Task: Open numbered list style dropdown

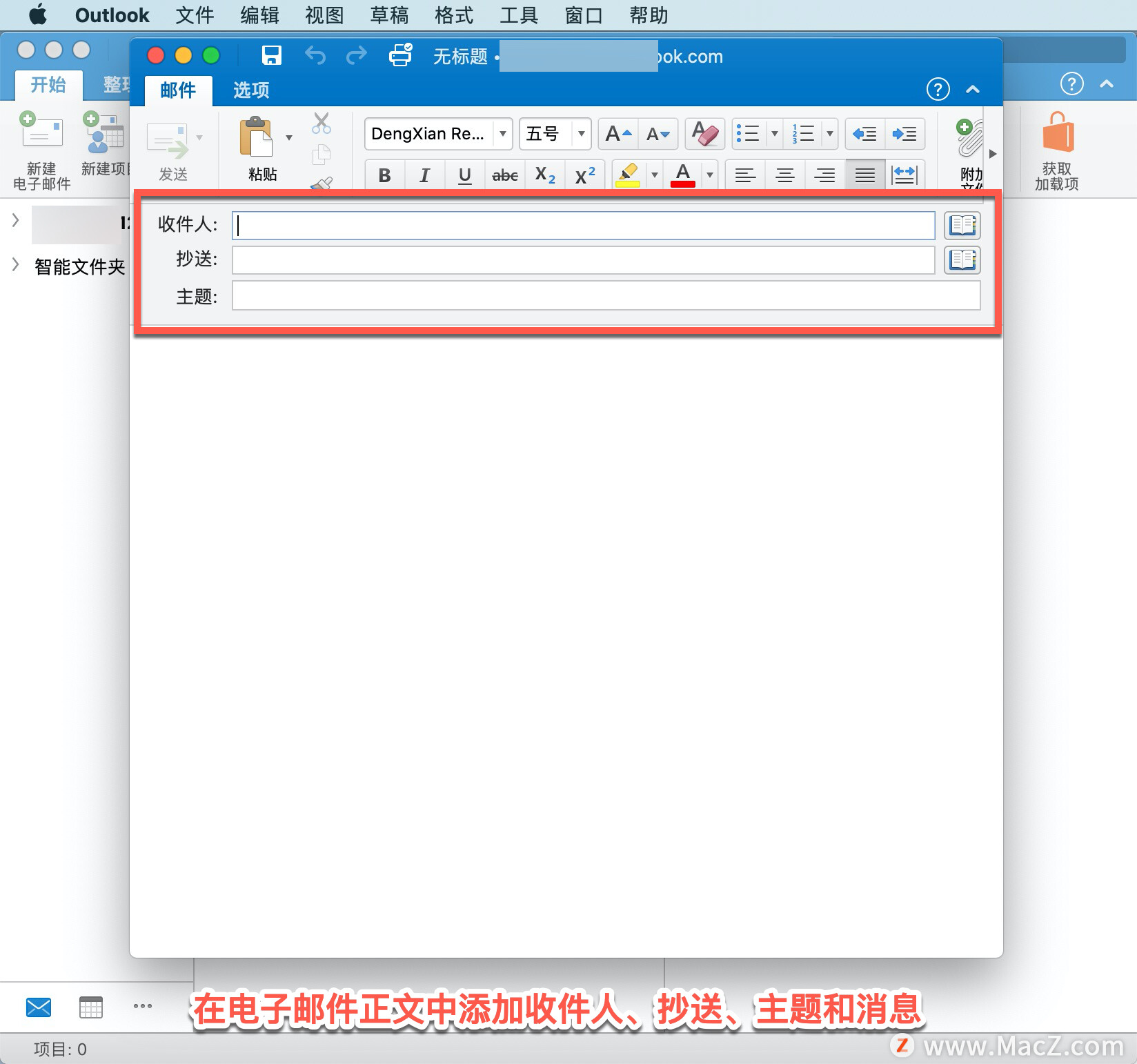Action: [x=830, y=134]
